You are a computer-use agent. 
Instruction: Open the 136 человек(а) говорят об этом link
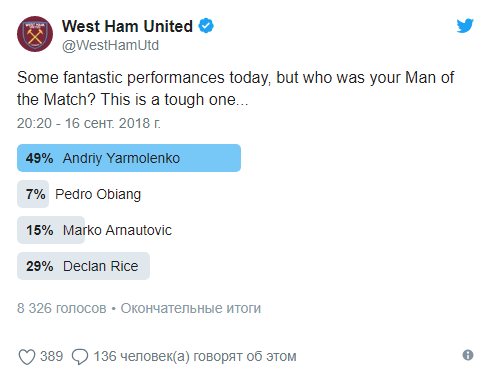(195, 356)
